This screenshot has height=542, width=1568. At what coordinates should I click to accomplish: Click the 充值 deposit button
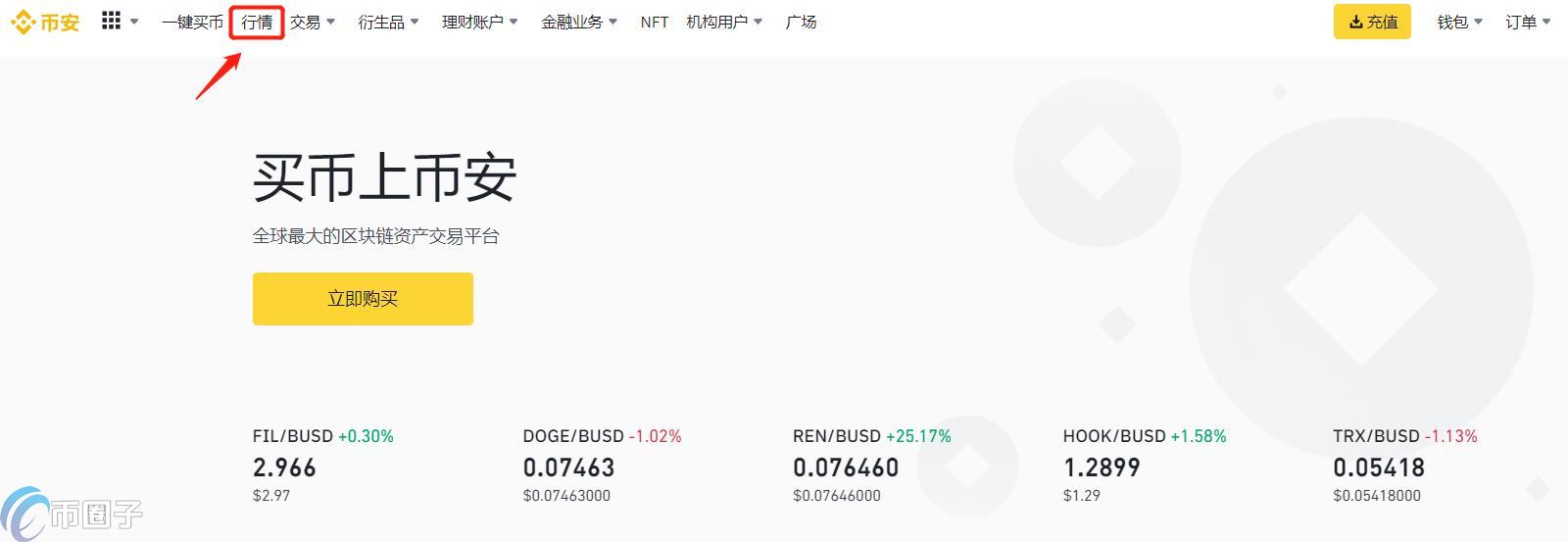1372,22
